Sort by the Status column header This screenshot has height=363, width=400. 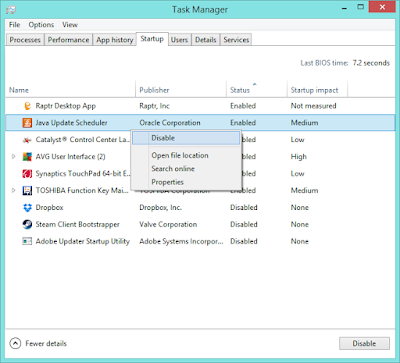point(257,90)
